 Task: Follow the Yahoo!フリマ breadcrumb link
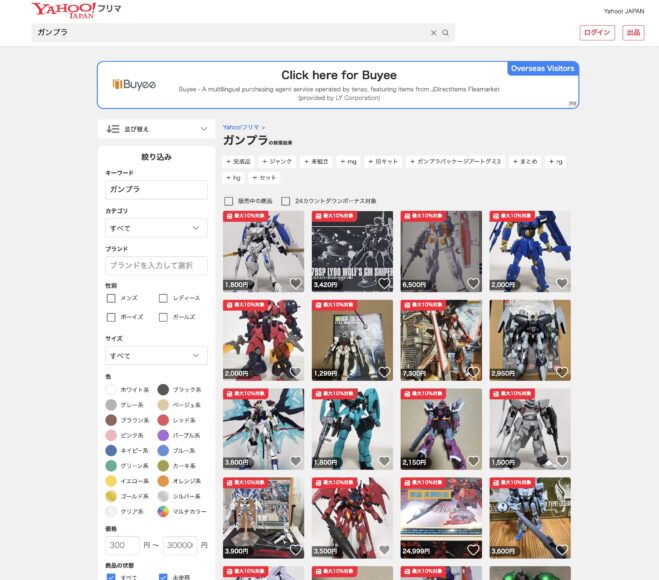coord(241,127)
